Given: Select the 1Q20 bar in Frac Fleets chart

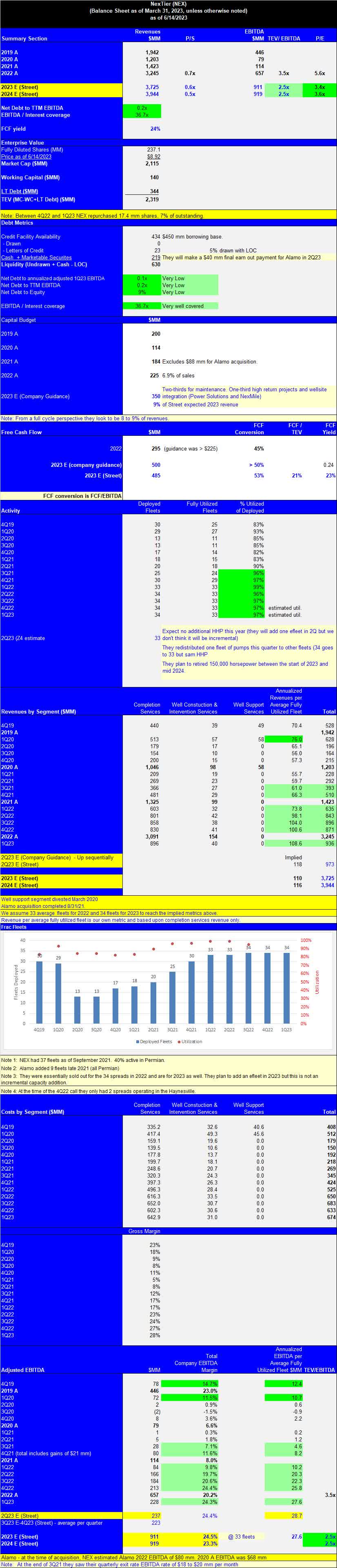Looking at the screenshot, I should coord(58,993).
